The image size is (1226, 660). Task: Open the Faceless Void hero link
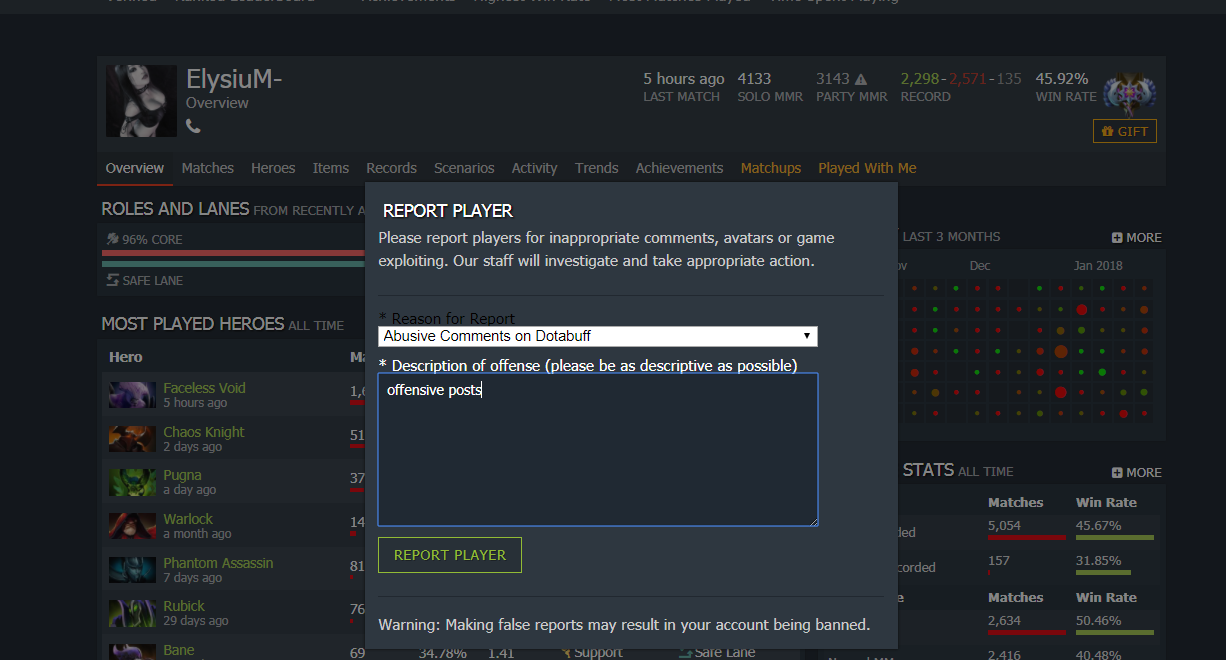coord(204,388)
